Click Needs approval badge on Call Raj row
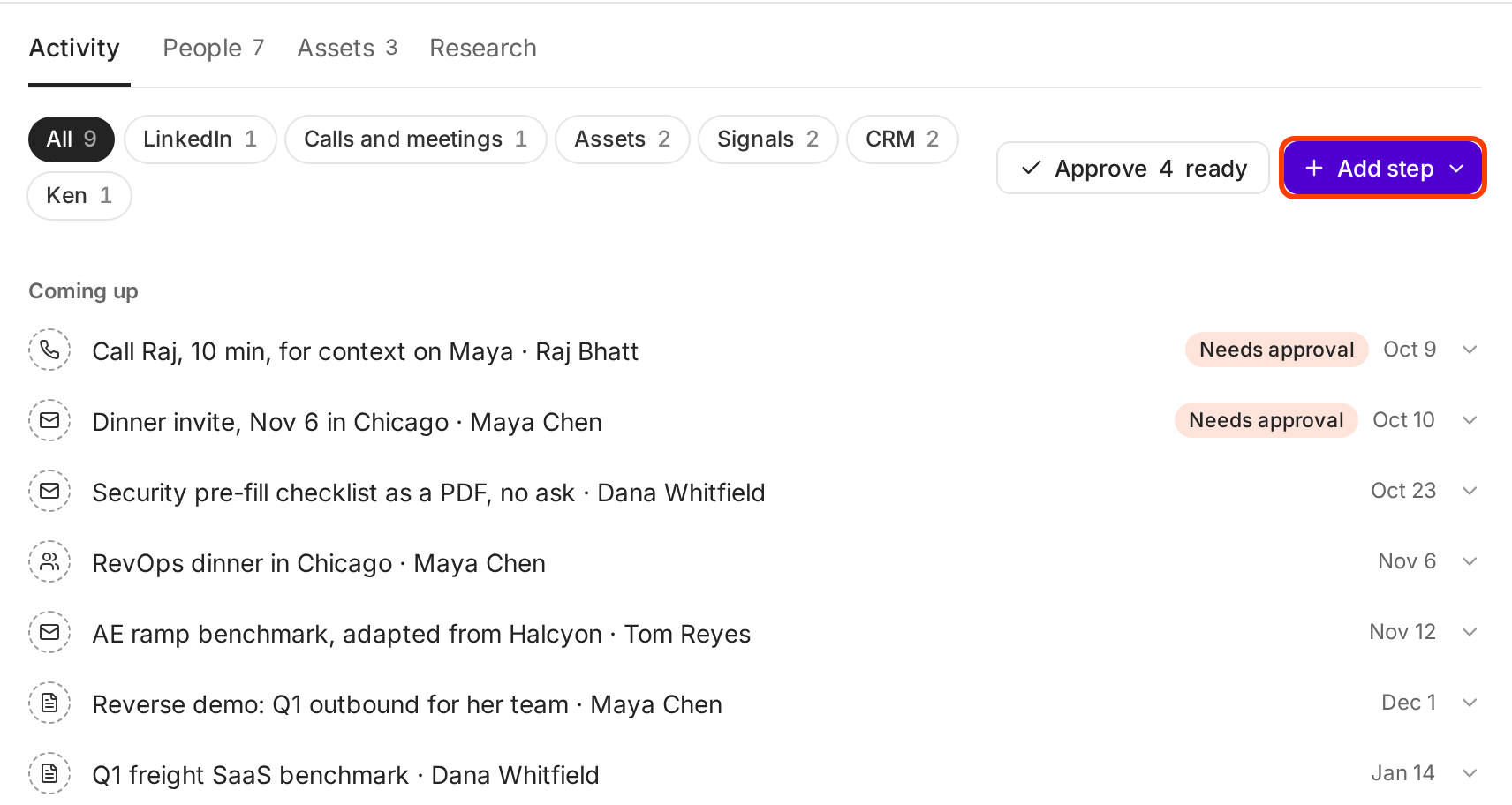The height and width of the screenshot is (805, 1512). (x=1276, y=350)
